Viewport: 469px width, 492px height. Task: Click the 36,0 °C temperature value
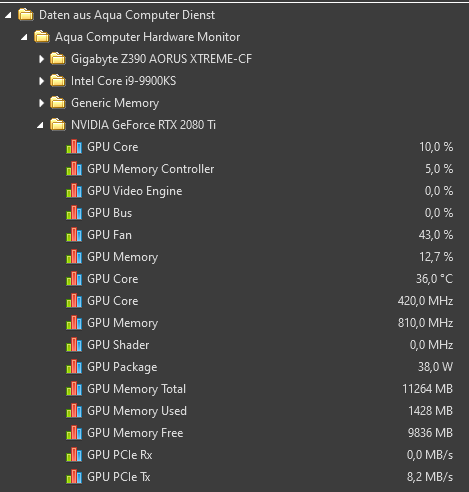coord(434,279)
